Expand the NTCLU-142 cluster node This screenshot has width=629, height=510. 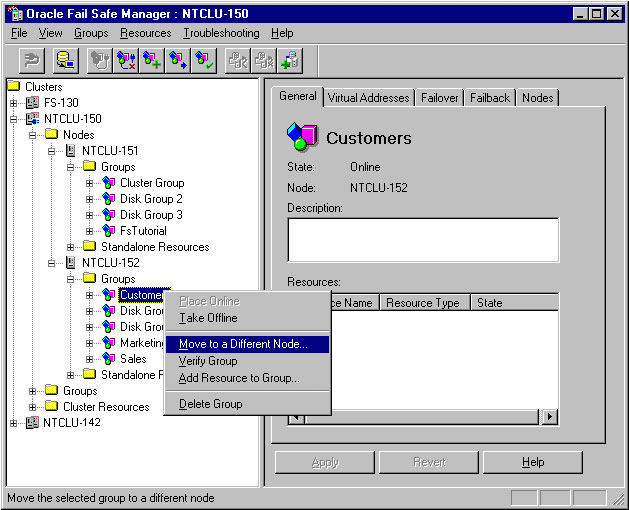coord(13,423)
